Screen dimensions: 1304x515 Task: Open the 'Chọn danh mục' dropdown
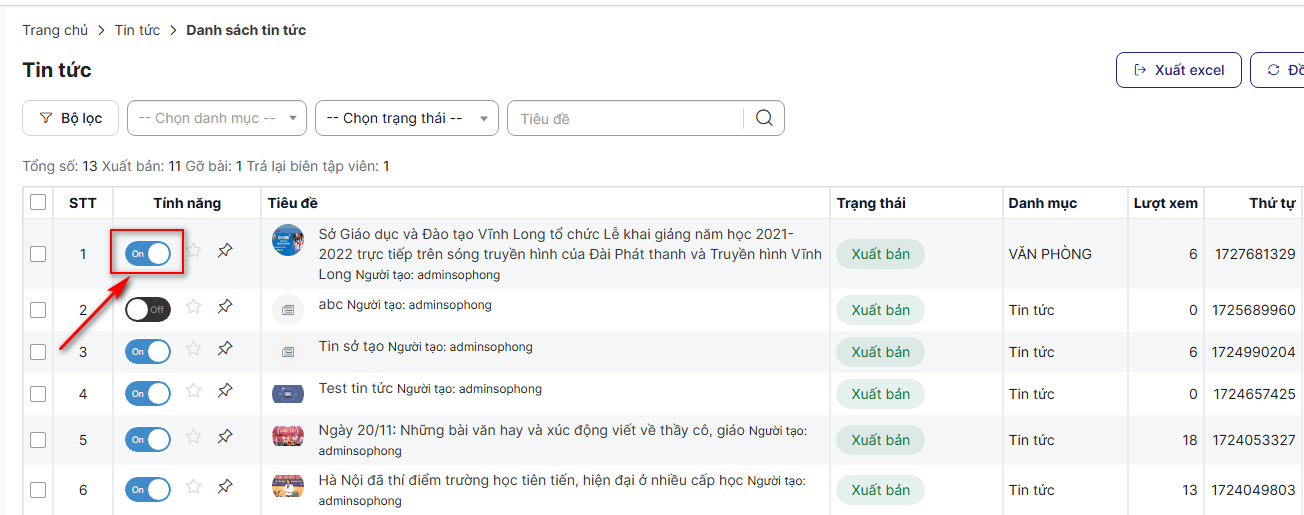(216, 118)
